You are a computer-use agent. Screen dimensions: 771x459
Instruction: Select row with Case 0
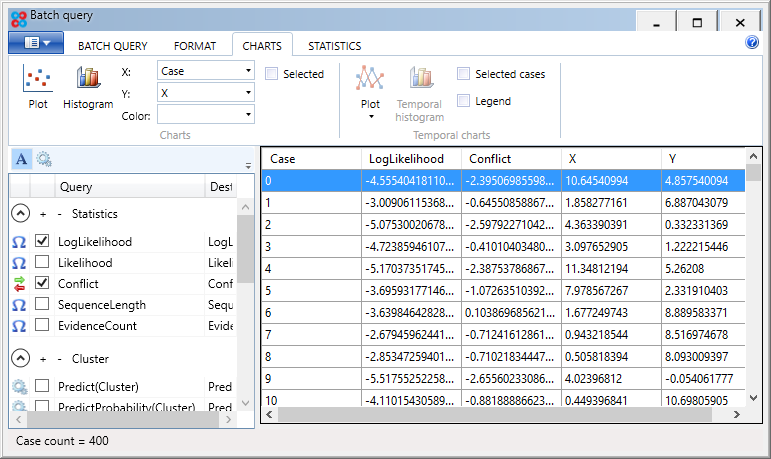(x=503, y=181)
